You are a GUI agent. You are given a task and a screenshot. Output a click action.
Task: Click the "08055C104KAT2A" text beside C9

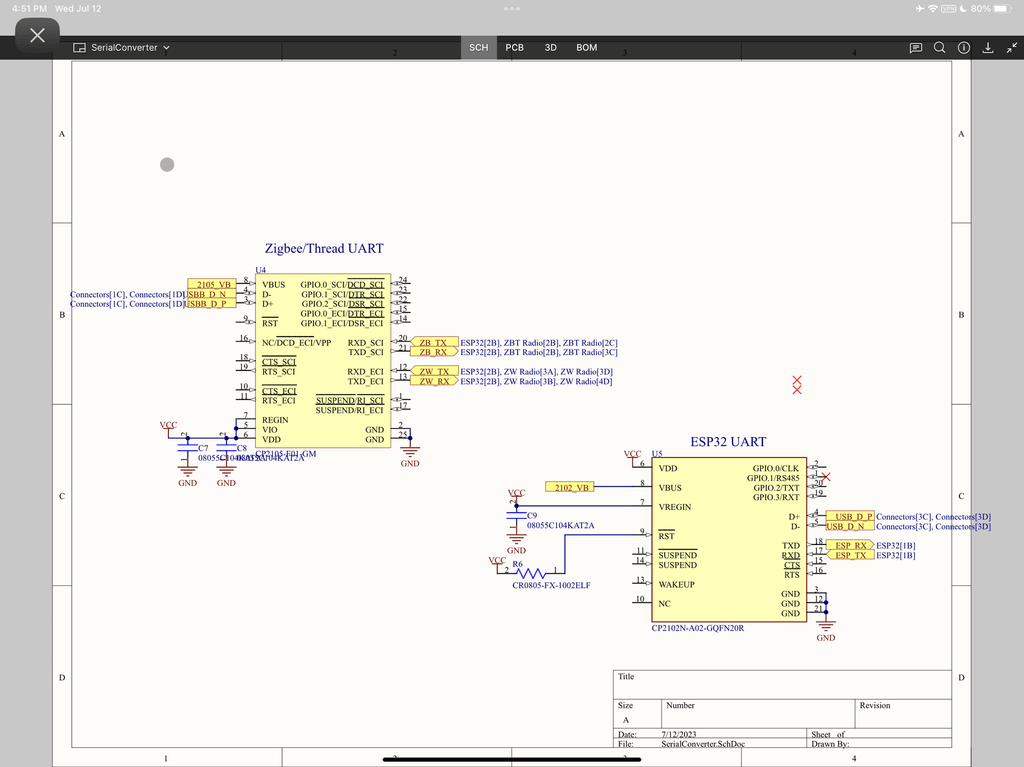[x=560, y=525]
